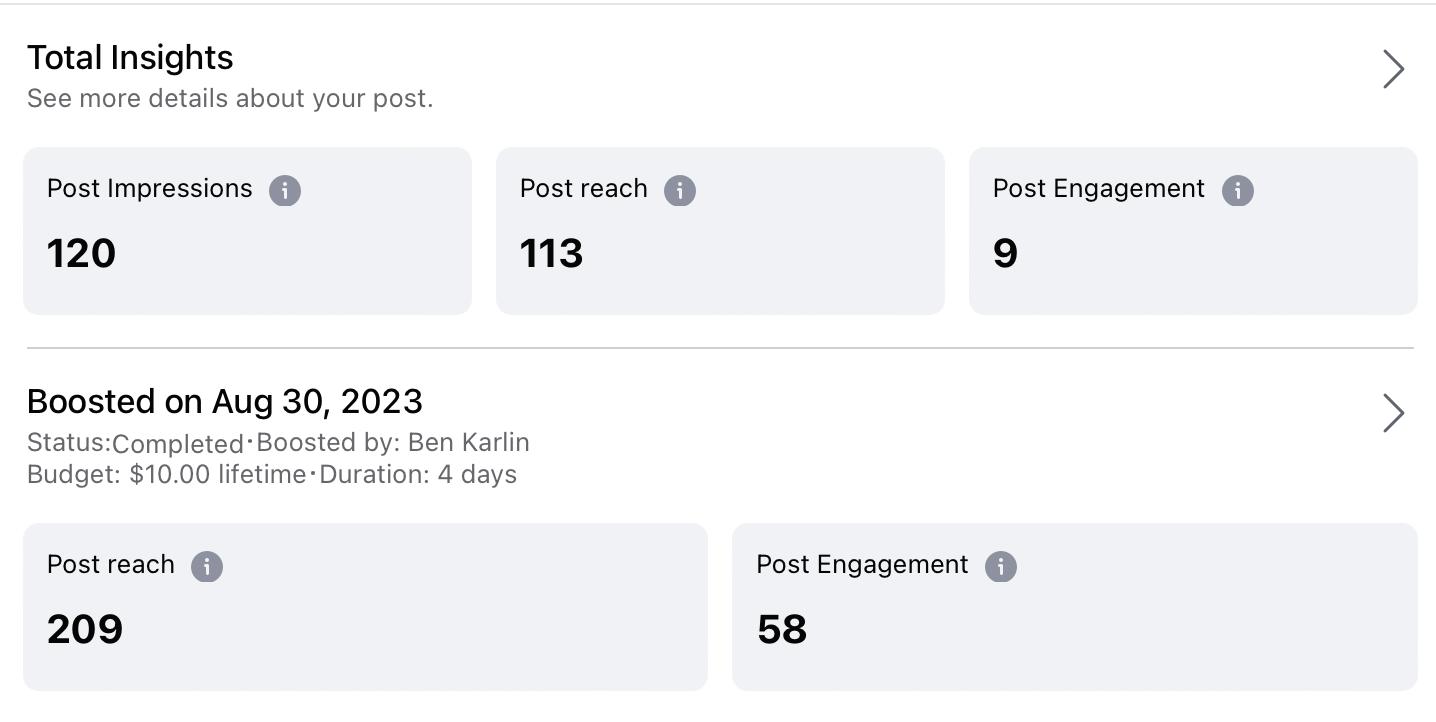This screenshot has width=1436, height=722.
Task: Click the Total Insights heading
Action: pos(130,58)
